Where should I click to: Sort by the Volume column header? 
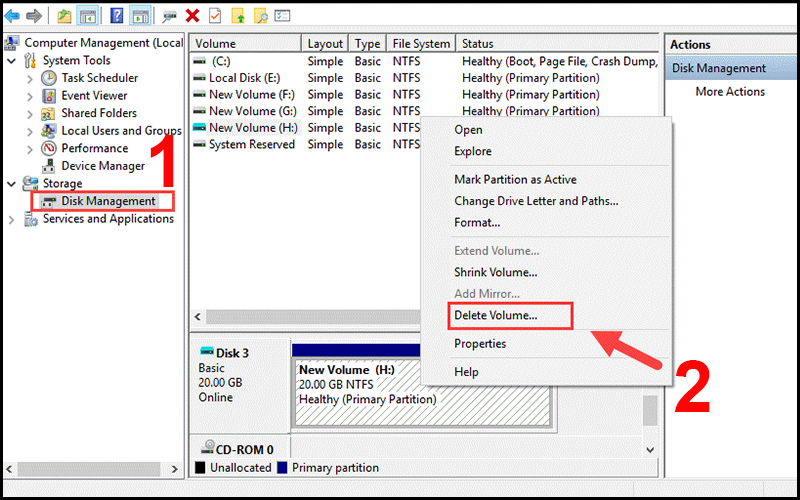point(244,44)
